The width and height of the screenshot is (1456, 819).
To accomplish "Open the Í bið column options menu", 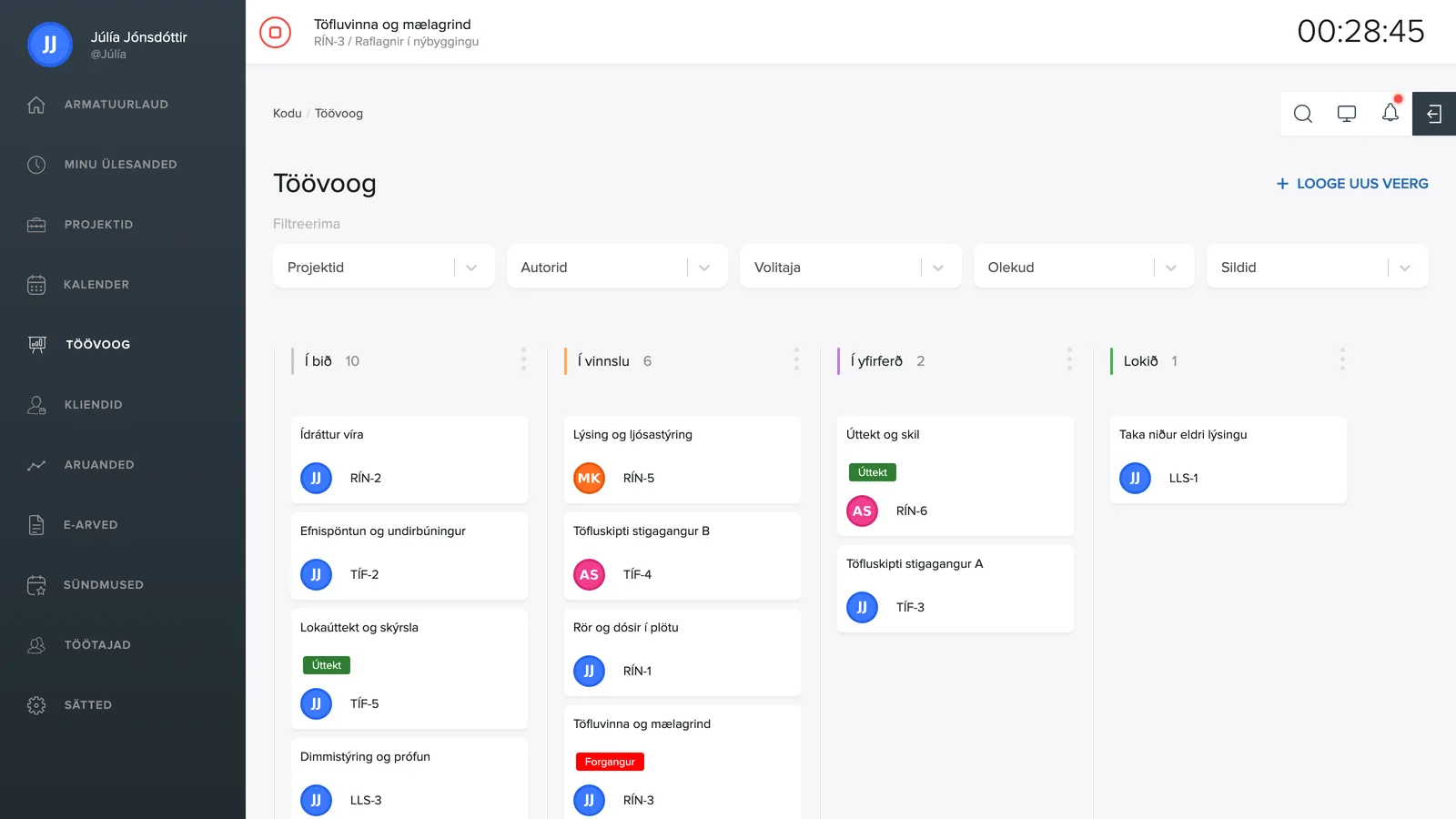I will click(x=523, y=359).
